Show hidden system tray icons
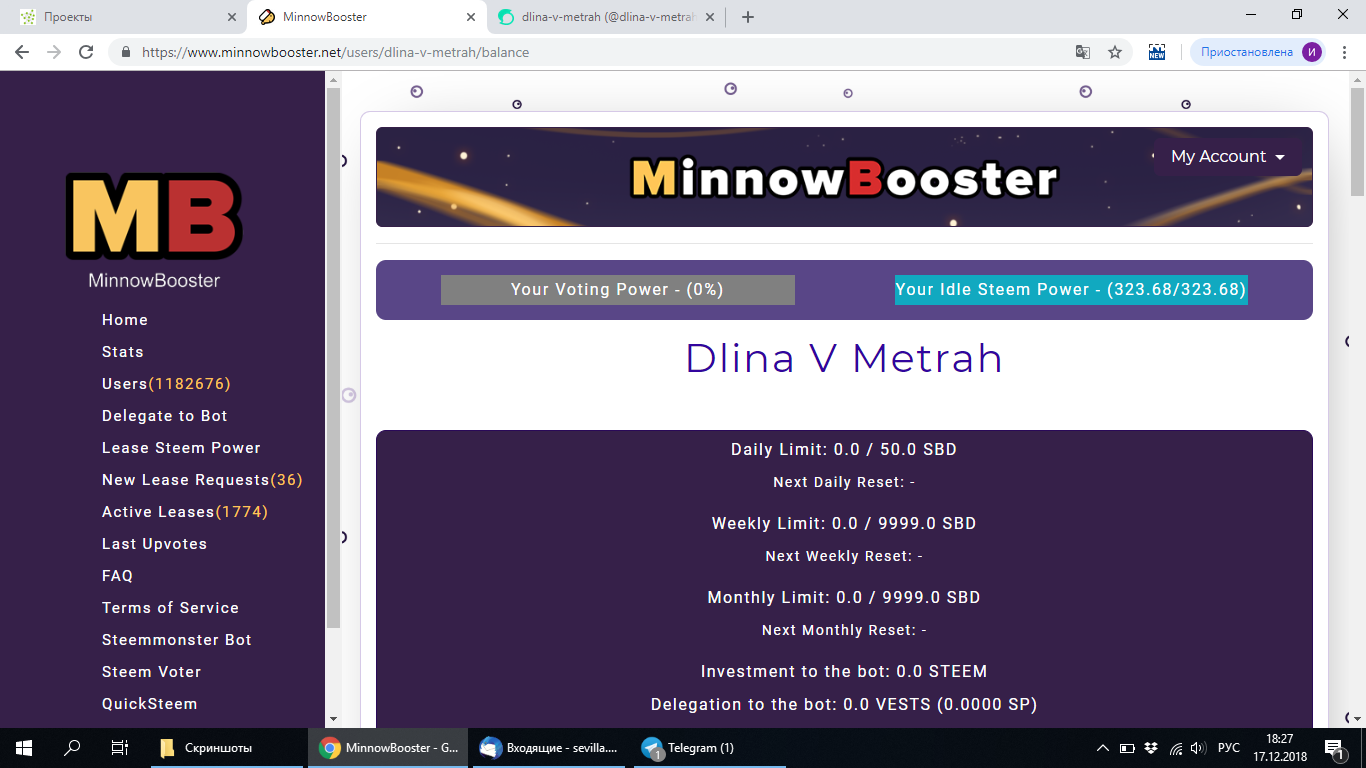 [1103, 748]
